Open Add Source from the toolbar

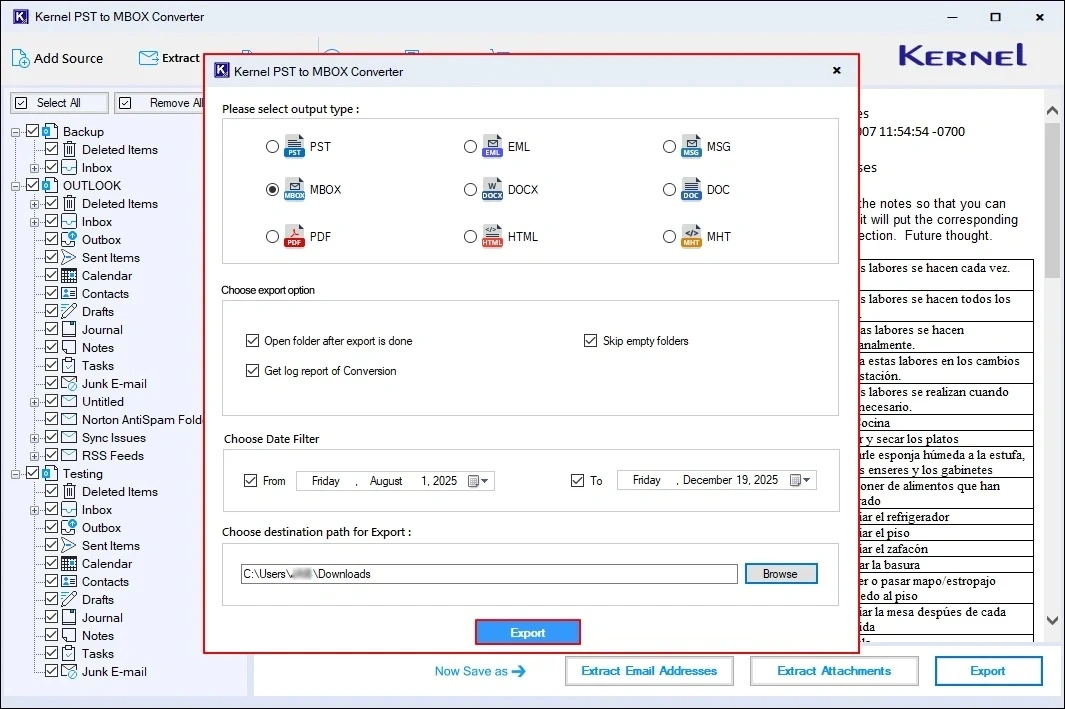point(58,58)
